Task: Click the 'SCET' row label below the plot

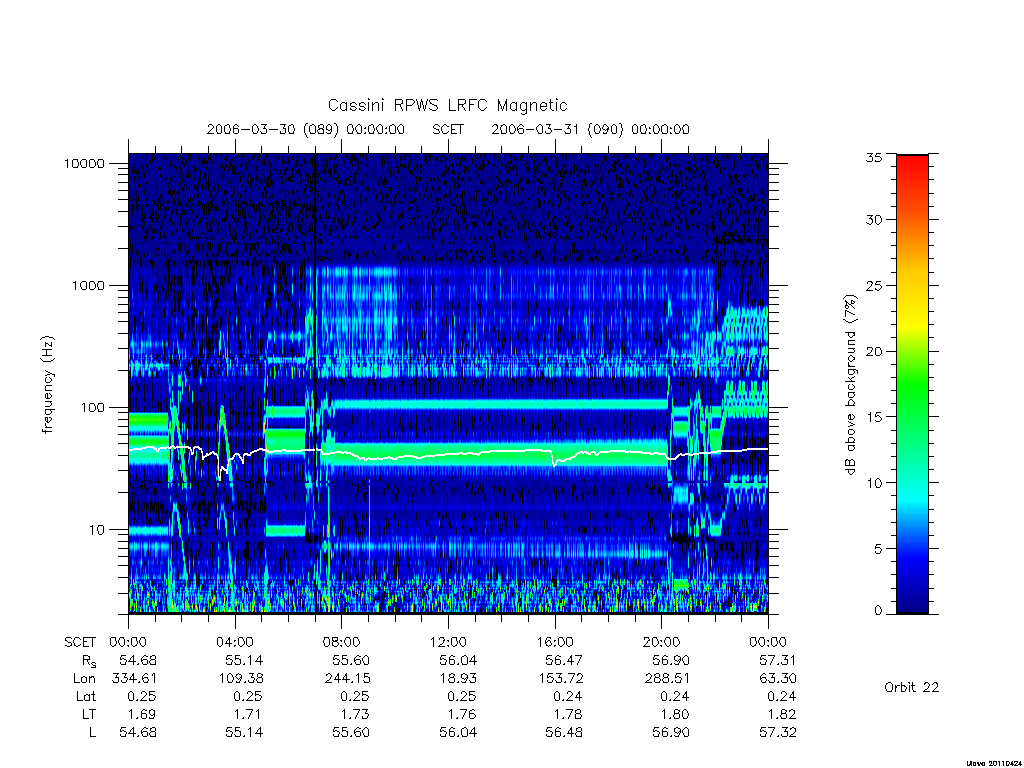Action: tap(80, 642)
